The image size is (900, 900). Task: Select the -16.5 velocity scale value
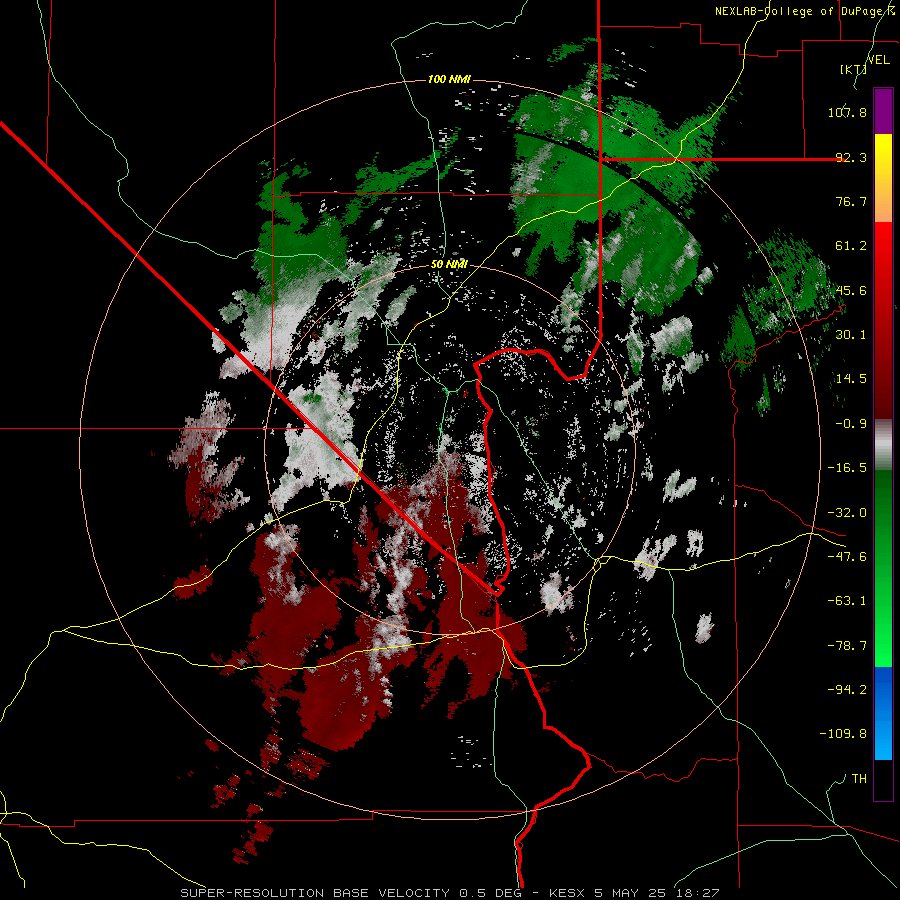click(x=847, y=468)
